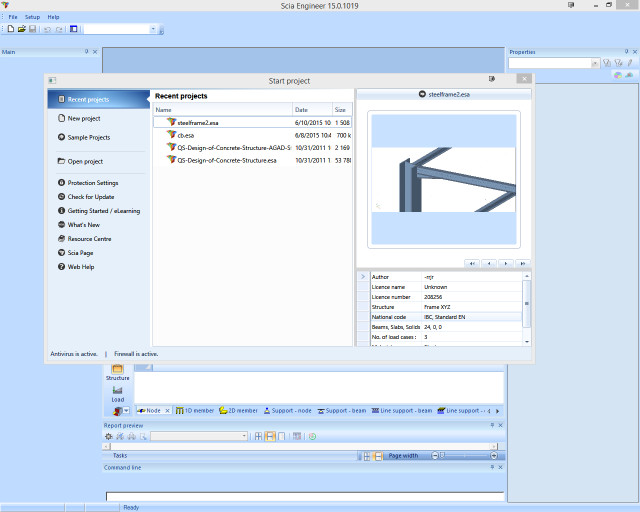
Task: Show next preview image
Action: pyautogui.click(x=506, y=263)
